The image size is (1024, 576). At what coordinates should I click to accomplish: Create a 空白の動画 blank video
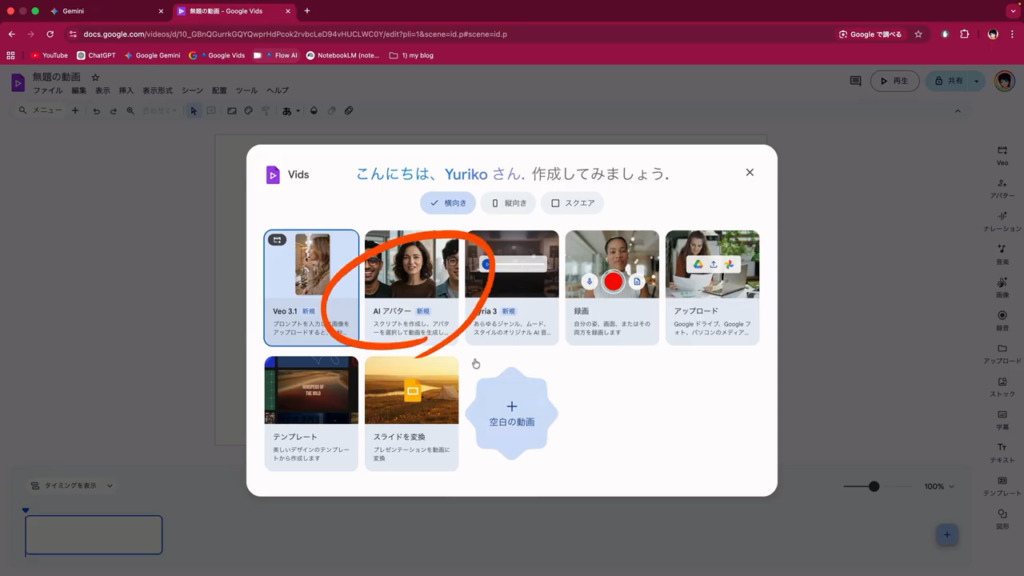coord(511,413)
